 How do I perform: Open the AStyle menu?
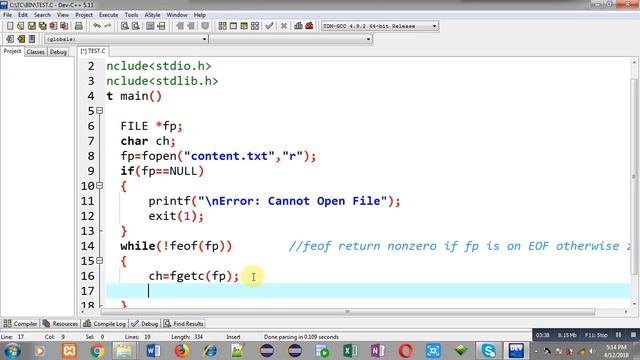point(152,15)
